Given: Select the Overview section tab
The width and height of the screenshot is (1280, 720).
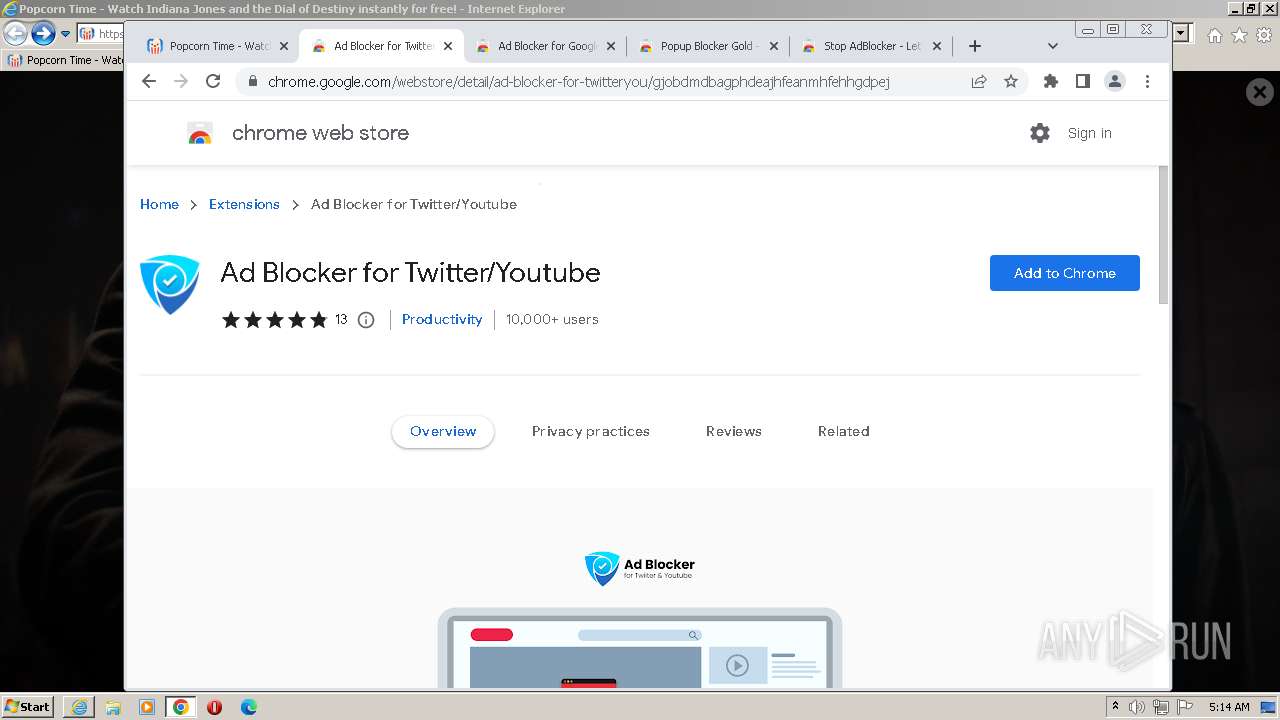Looking at the screenshot, I should coord(443,432).
